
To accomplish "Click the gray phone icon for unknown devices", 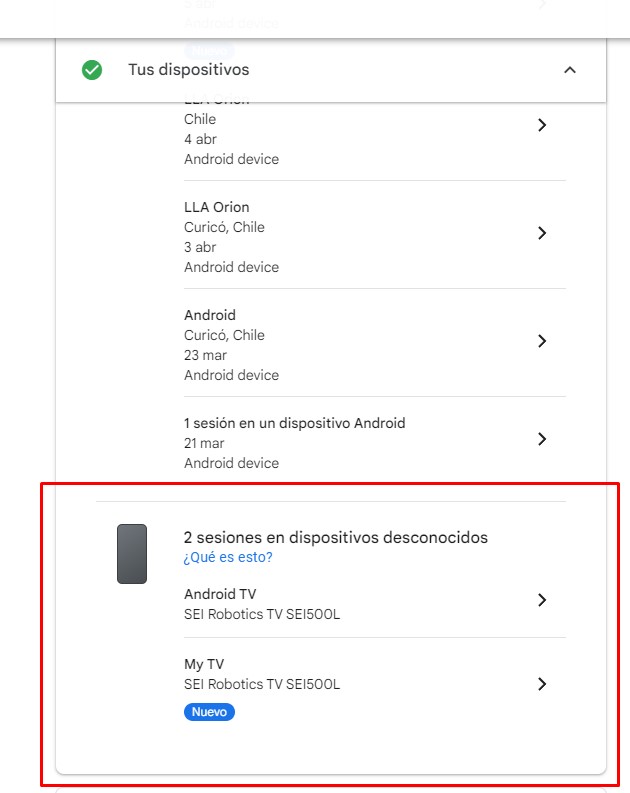I will point(132,553).
